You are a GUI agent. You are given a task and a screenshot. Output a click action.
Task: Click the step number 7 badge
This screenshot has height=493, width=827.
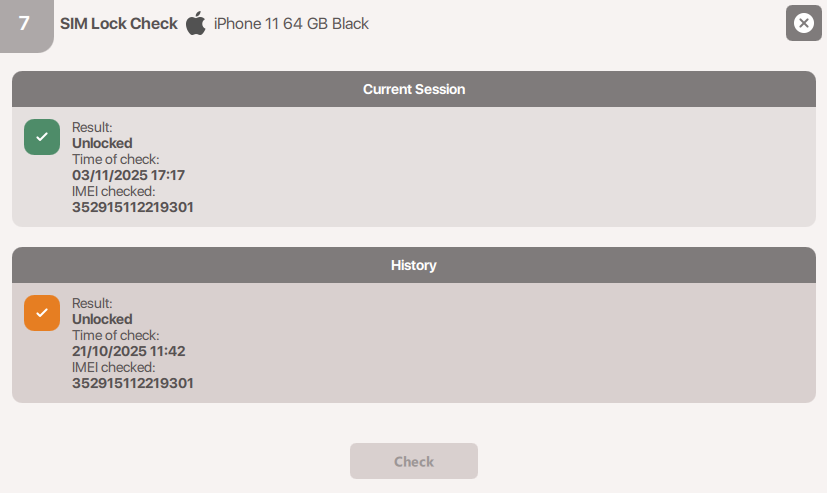[x=24, y=23]
